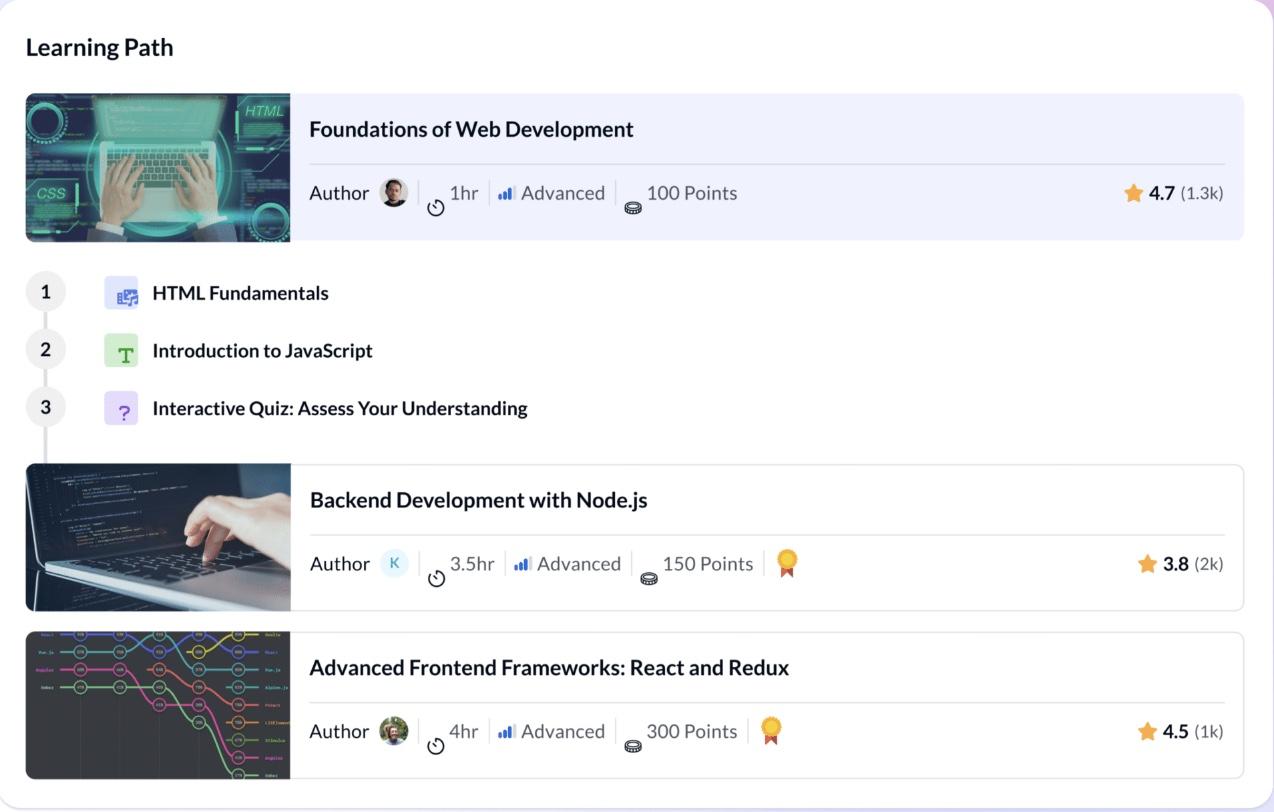
Task: Click the star rating icon showing 4.7
Action: 1133,193
